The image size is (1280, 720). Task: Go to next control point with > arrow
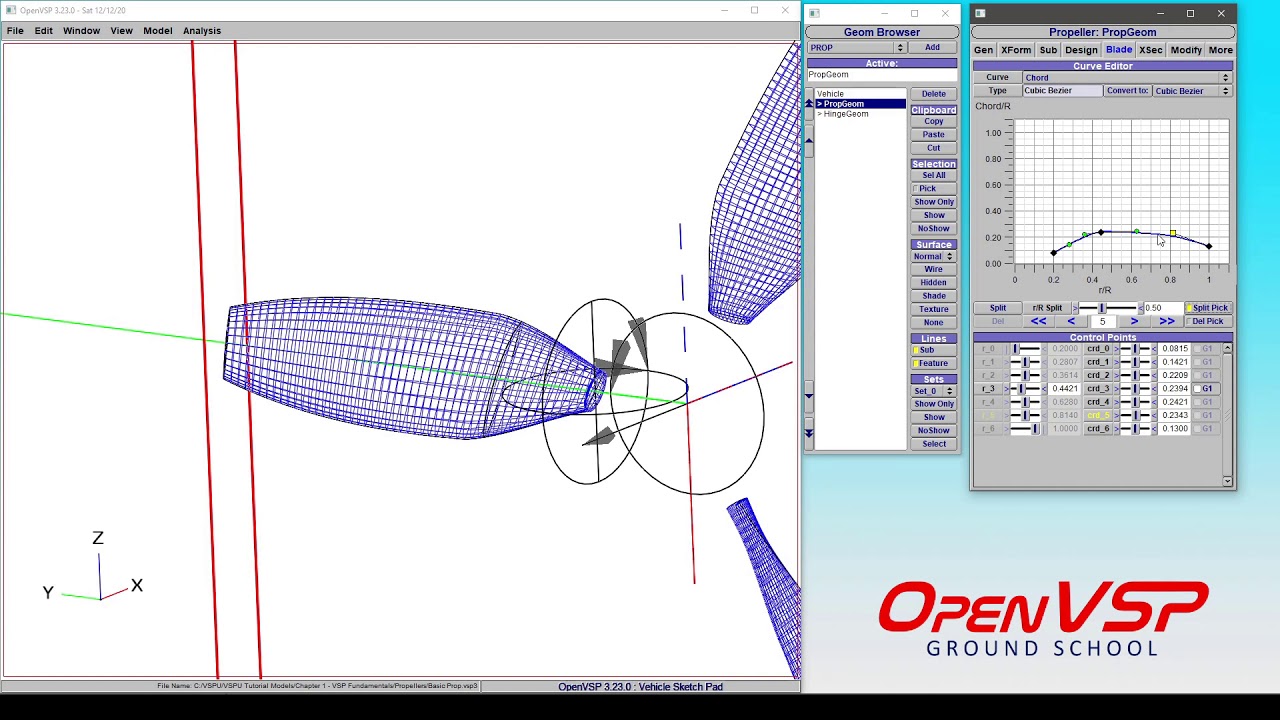click(1134, 321)
